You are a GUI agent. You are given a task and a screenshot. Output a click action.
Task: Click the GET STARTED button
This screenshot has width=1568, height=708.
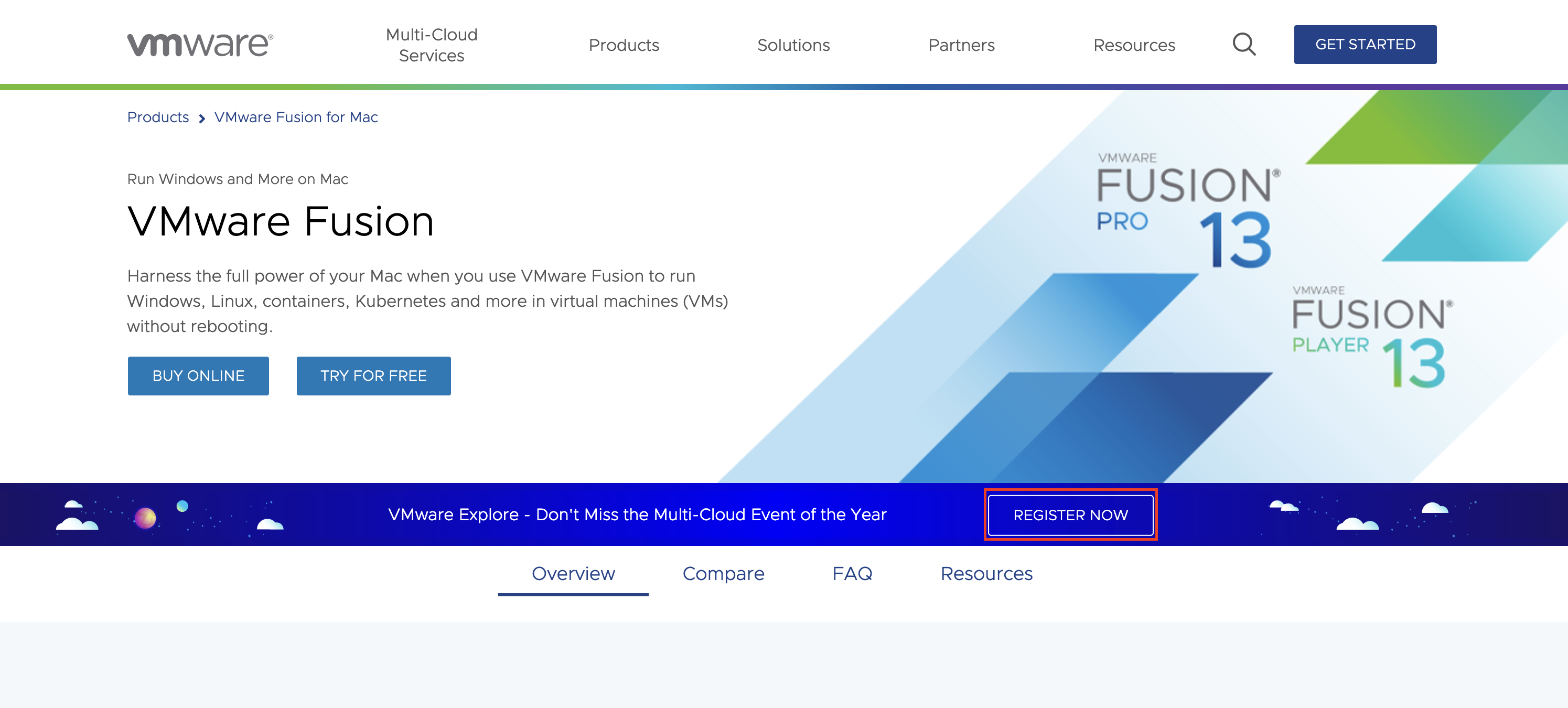(1365, 45)
